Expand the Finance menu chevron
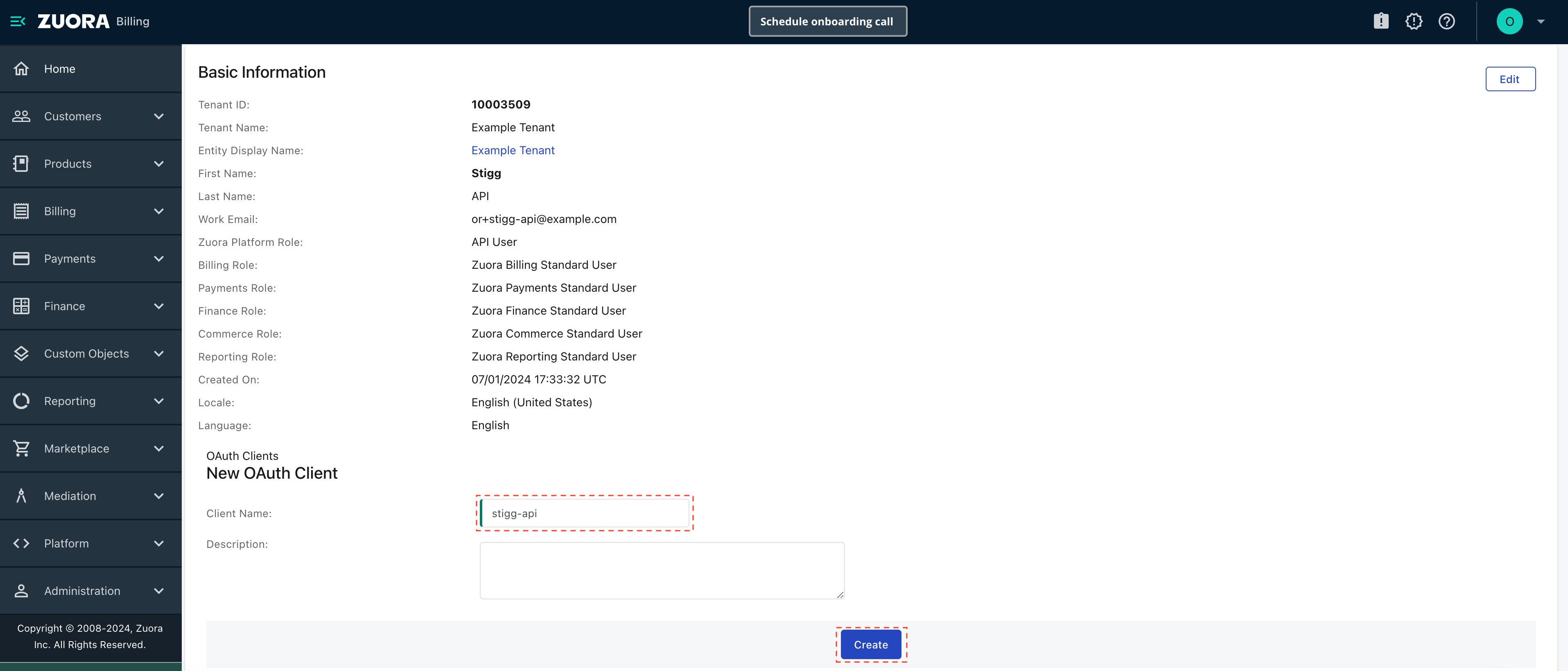The width and height of the screenshot is (1568, 671). click(x=159, y=306)
